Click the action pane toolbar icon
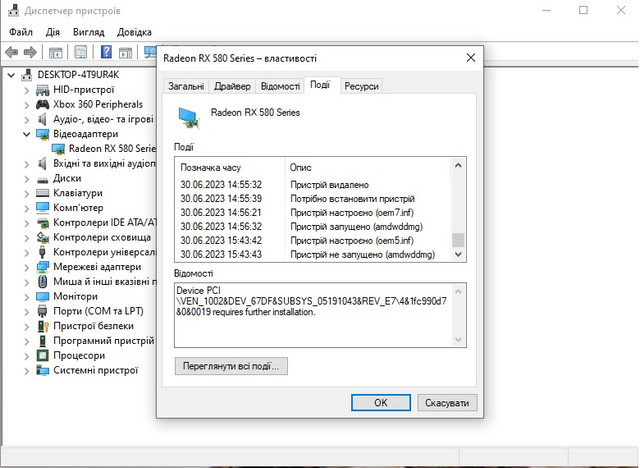Viewport: 640px width, 468px height. coord(125,52)
